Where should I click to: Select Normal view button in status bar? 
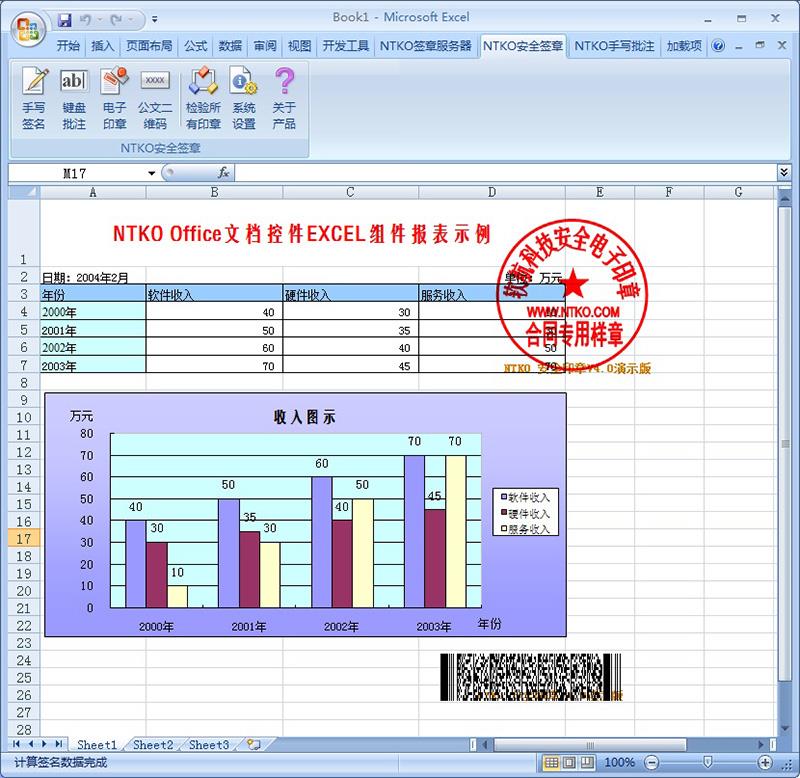551,763
